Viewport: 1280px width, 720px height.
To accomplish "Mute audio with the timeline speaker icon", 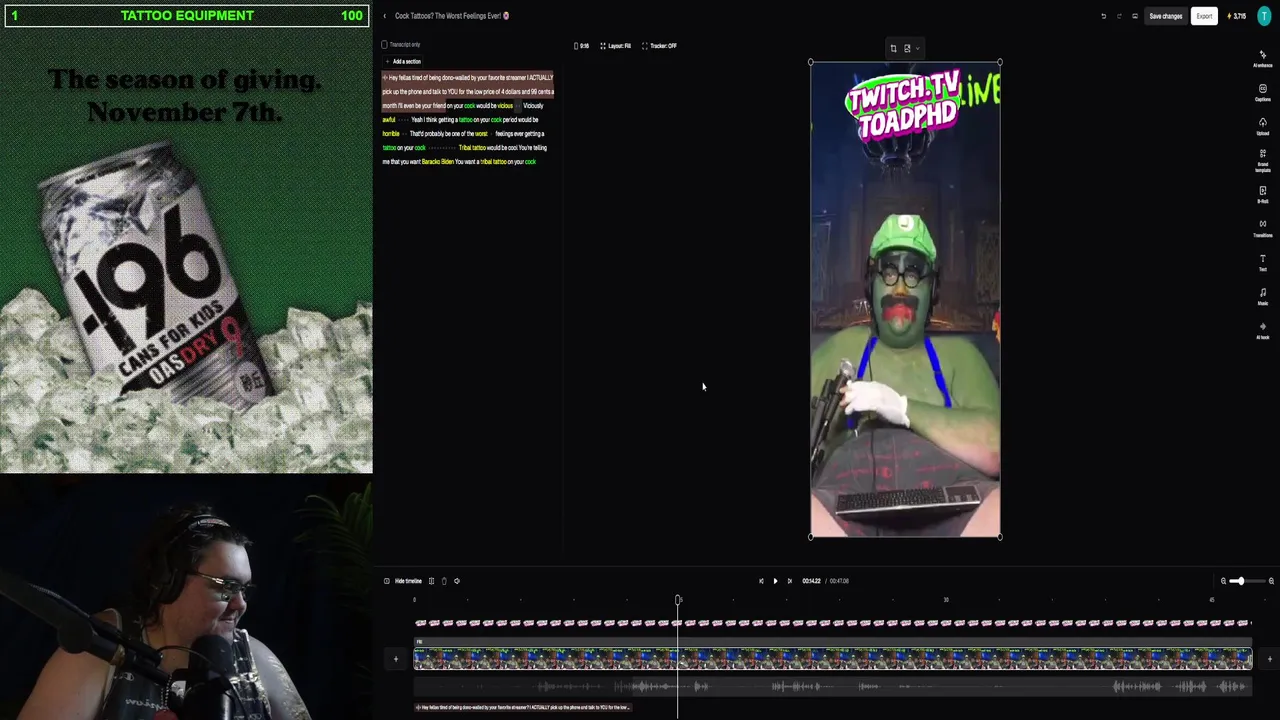I will (457, 581).
